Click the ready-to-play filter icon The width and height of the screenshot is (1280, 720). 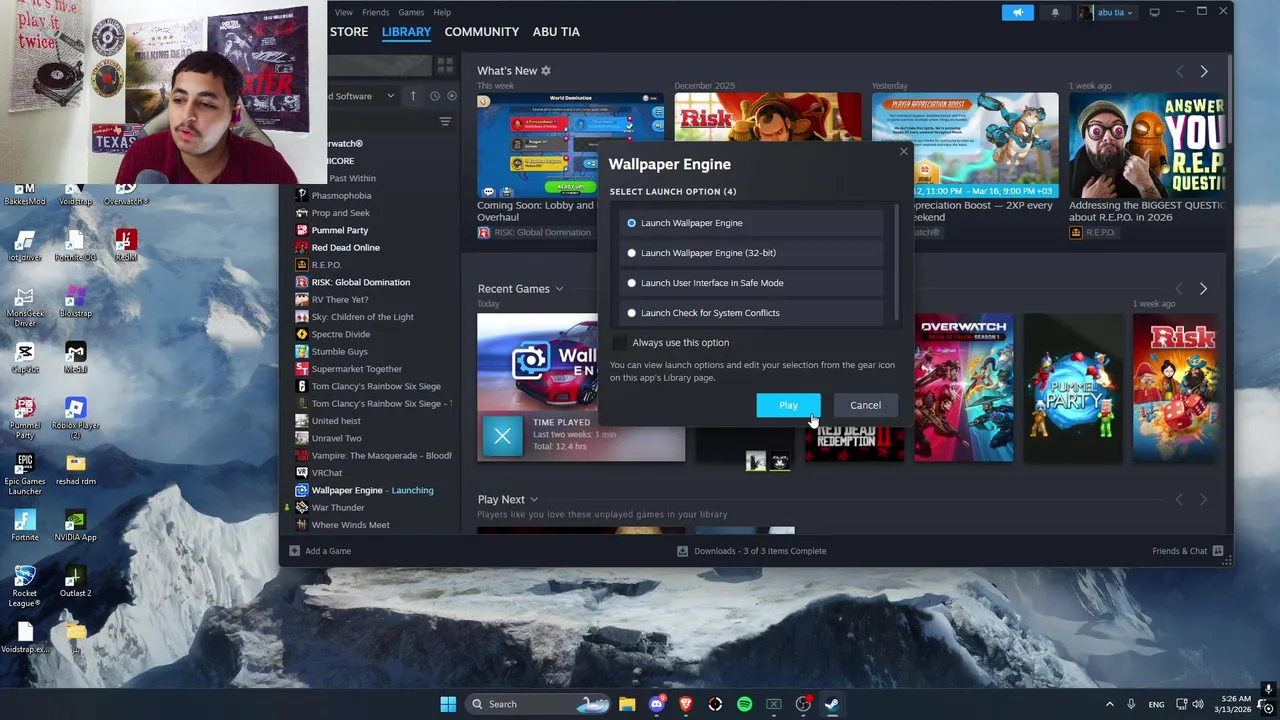point(452,96)
